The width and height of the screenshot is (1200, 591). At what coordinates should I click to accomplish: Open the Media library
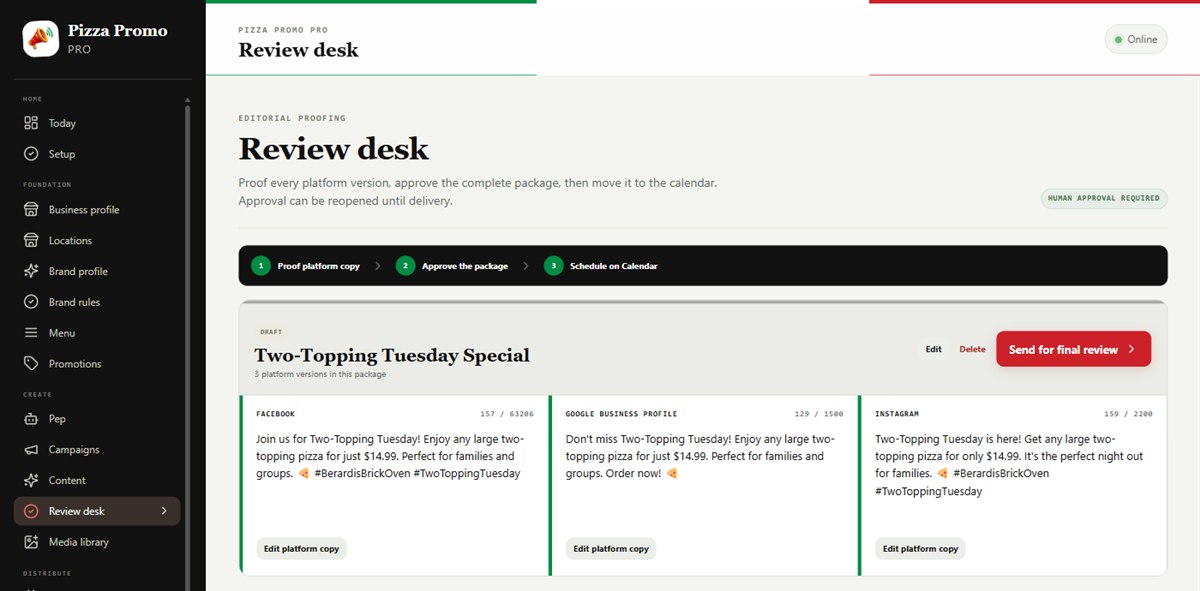coord(97,542)
